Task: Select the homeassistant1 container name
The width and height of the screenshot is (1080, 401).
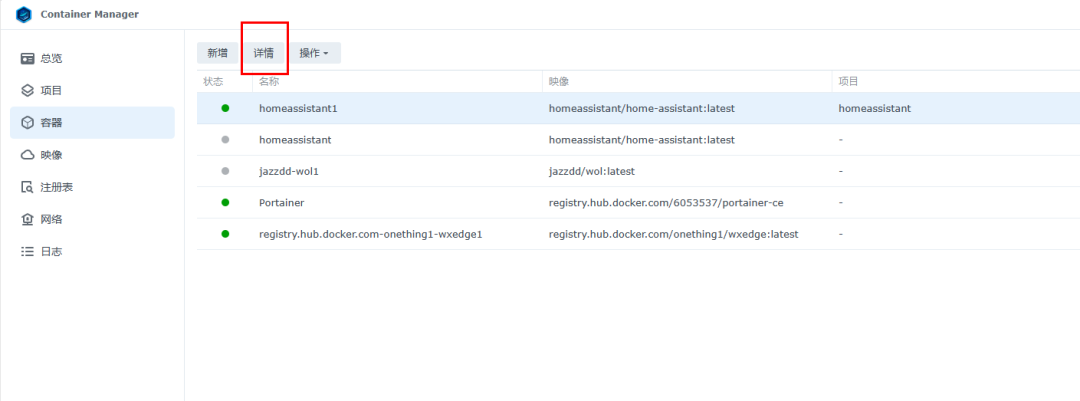Action: [298, 108]
